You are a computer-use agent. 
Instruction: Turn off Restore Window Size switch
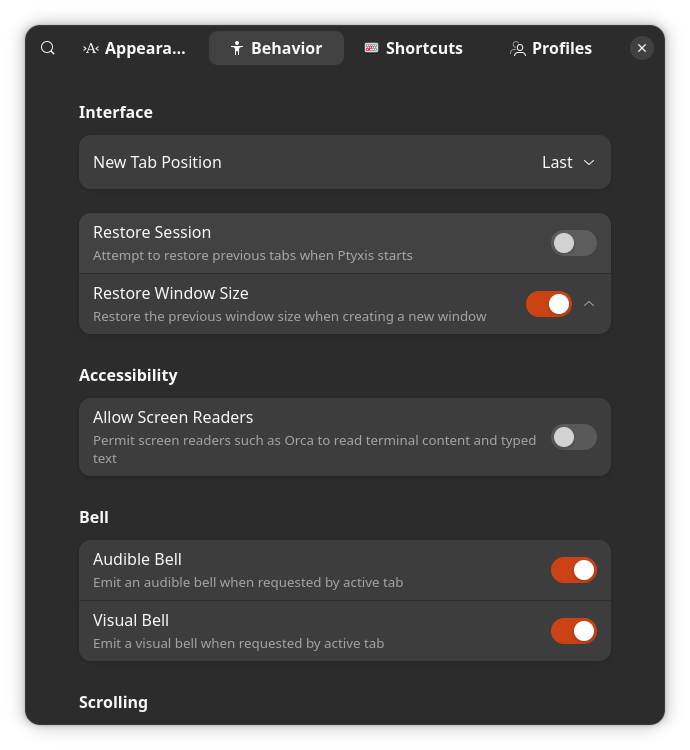click(549, 304)
